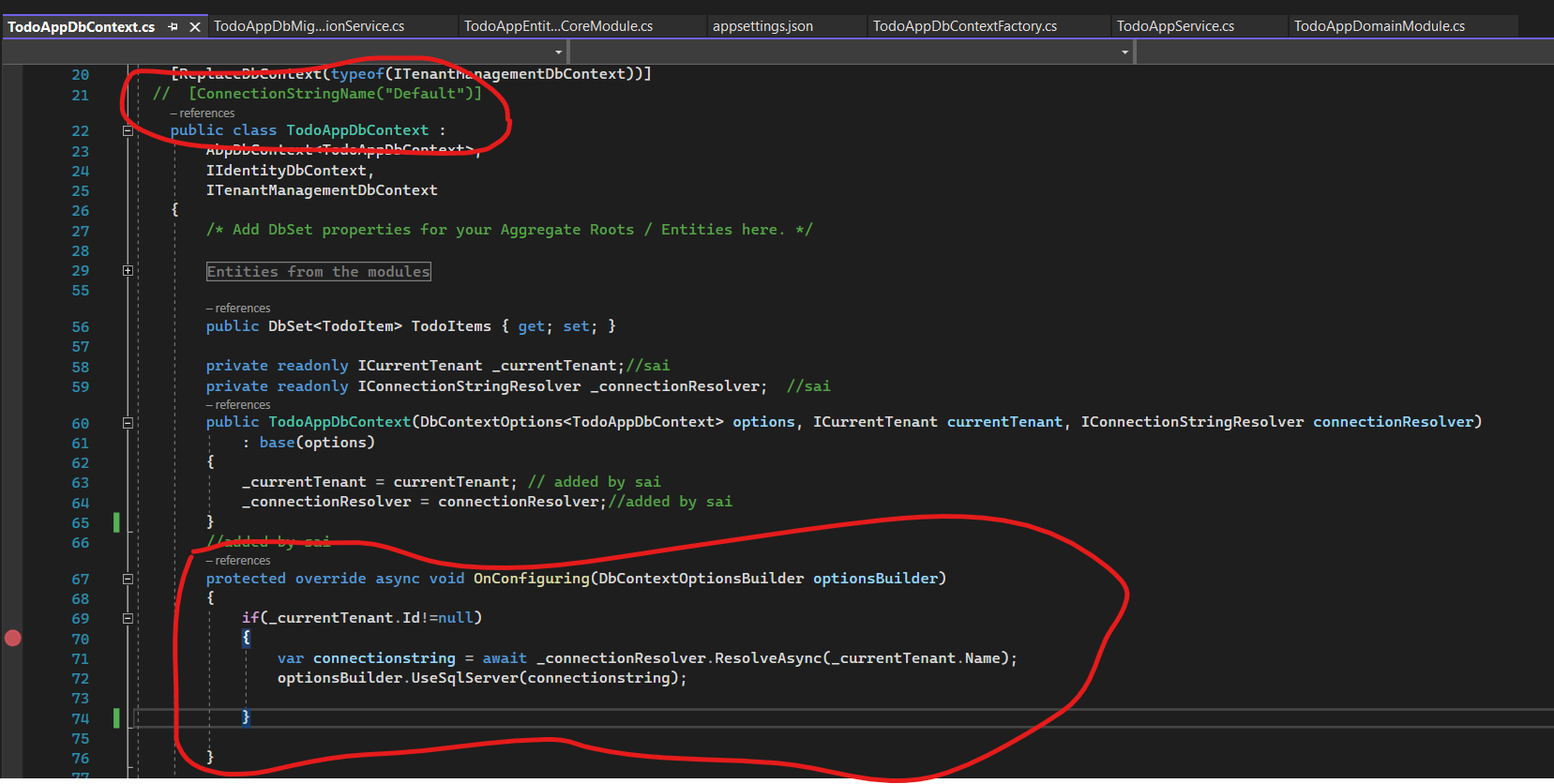Click the commented ConnectionStringName attribute line
The width and height of the screenshot is (1554, 784).
[318, 94]
